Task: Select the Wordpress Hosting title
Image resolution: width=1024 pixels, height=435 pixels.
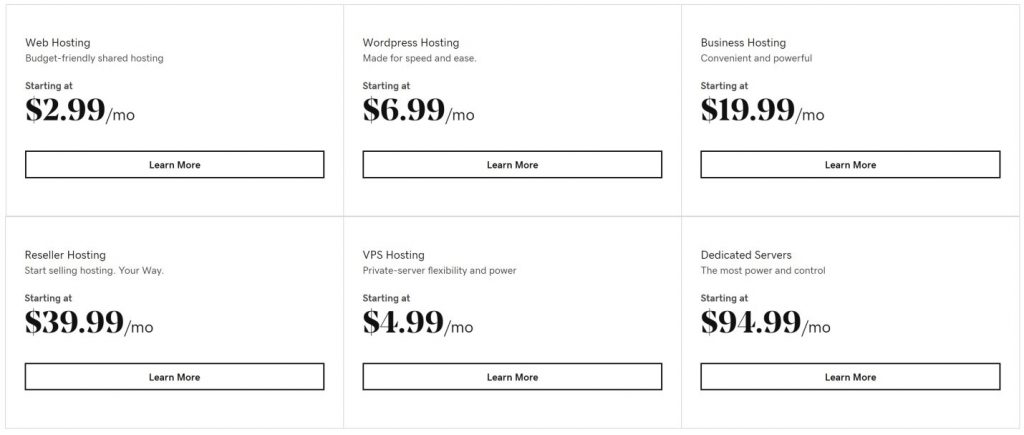Action: pyautogui.click(x=411, y=42)
